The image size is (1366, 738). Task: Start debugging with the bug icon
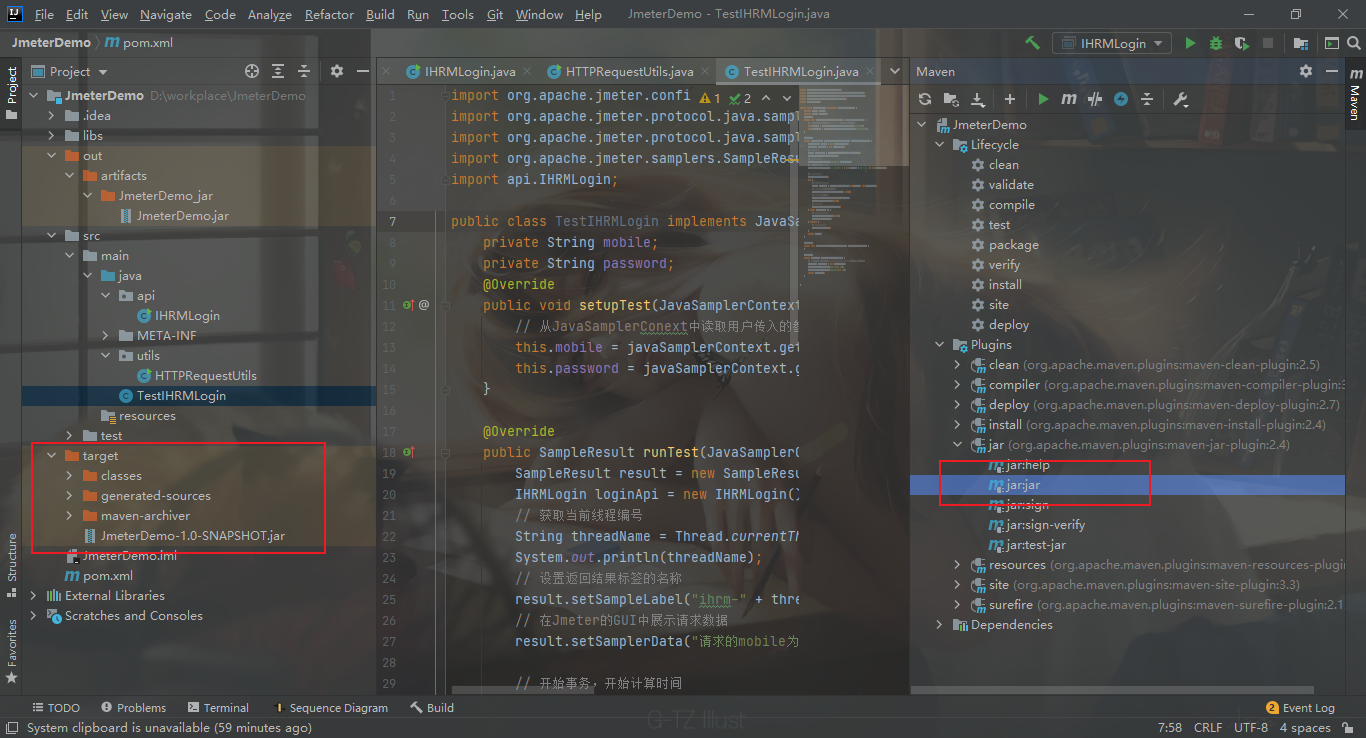click(x=1216, y=43)
